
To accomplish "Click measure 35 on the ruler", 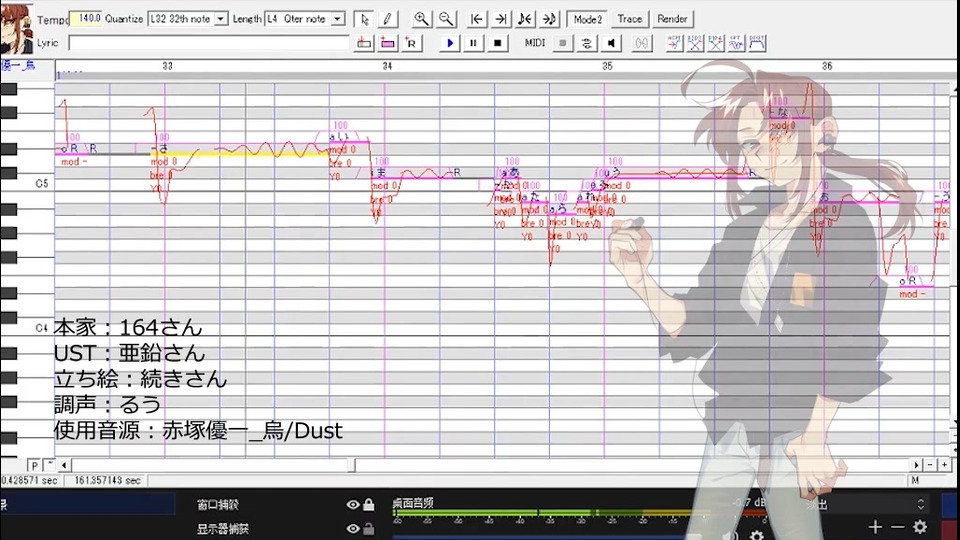I will click(607, 66).
